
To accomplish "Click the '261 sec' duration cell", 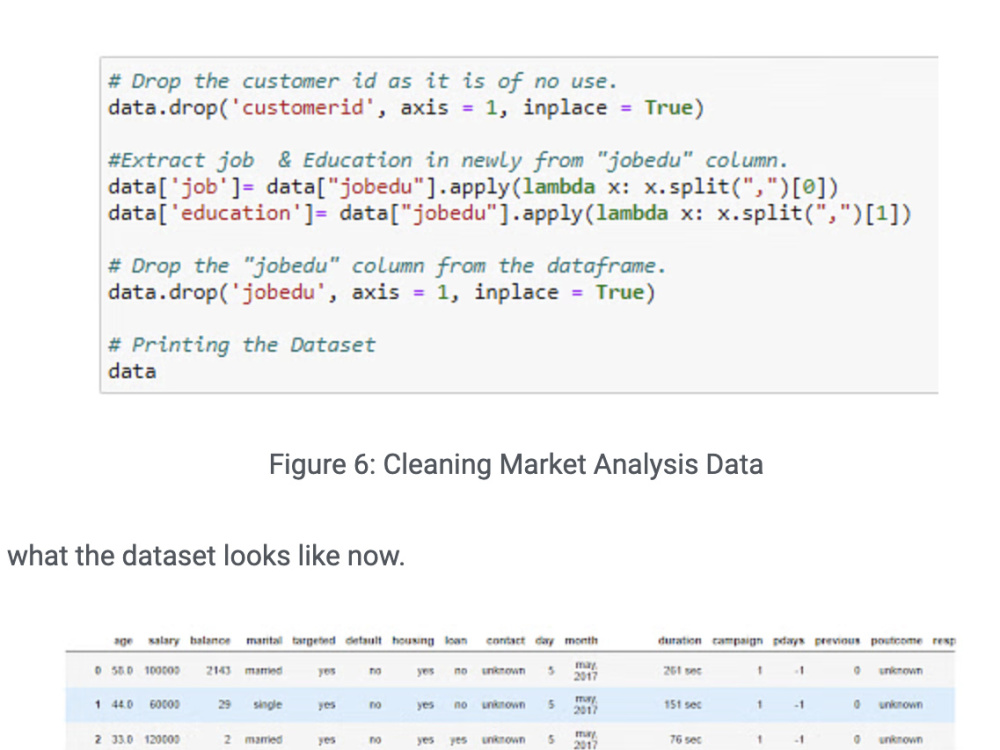I will (x=682, y=671).
